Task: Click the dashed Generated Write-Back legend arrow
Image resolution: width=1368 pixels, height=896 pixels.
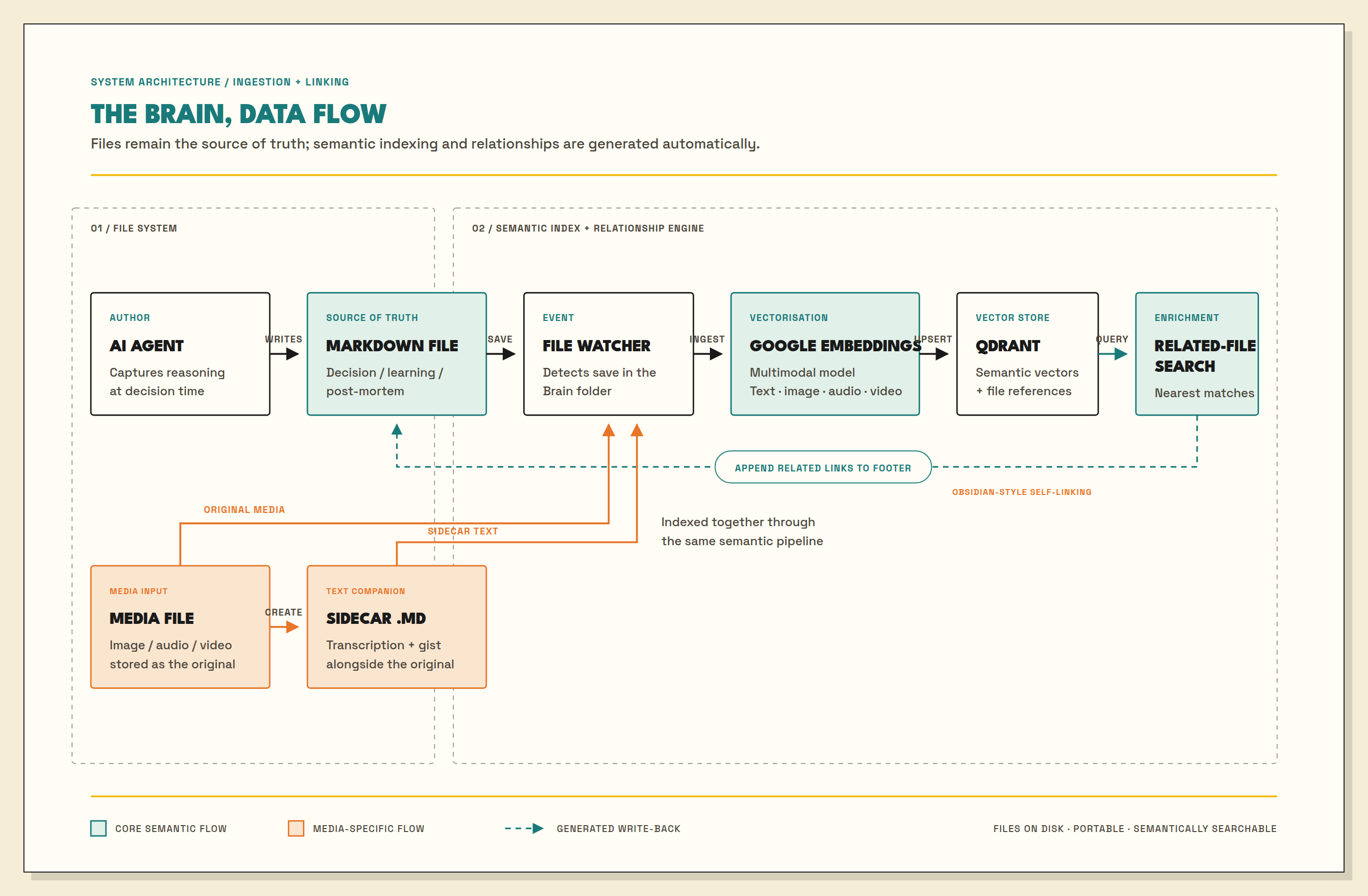Action: coord(524,828)
